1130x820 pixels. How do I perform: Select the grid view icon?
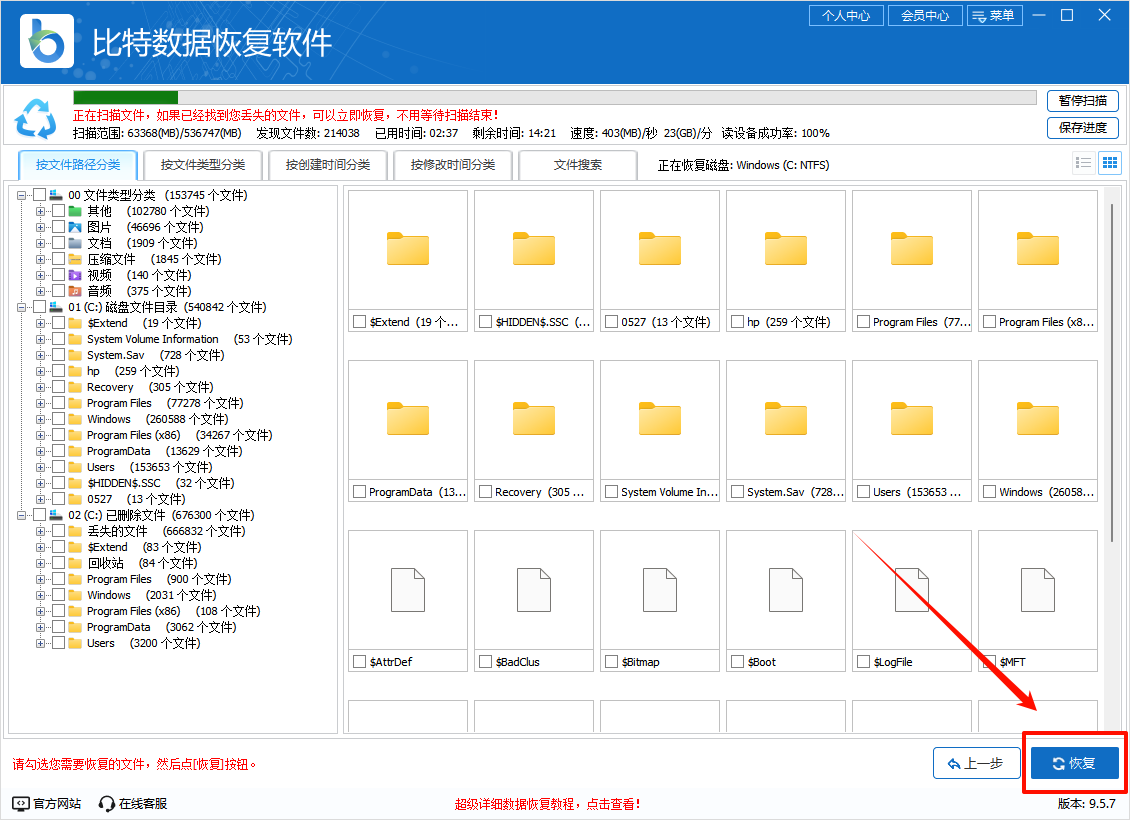[x=1109, y=162]
